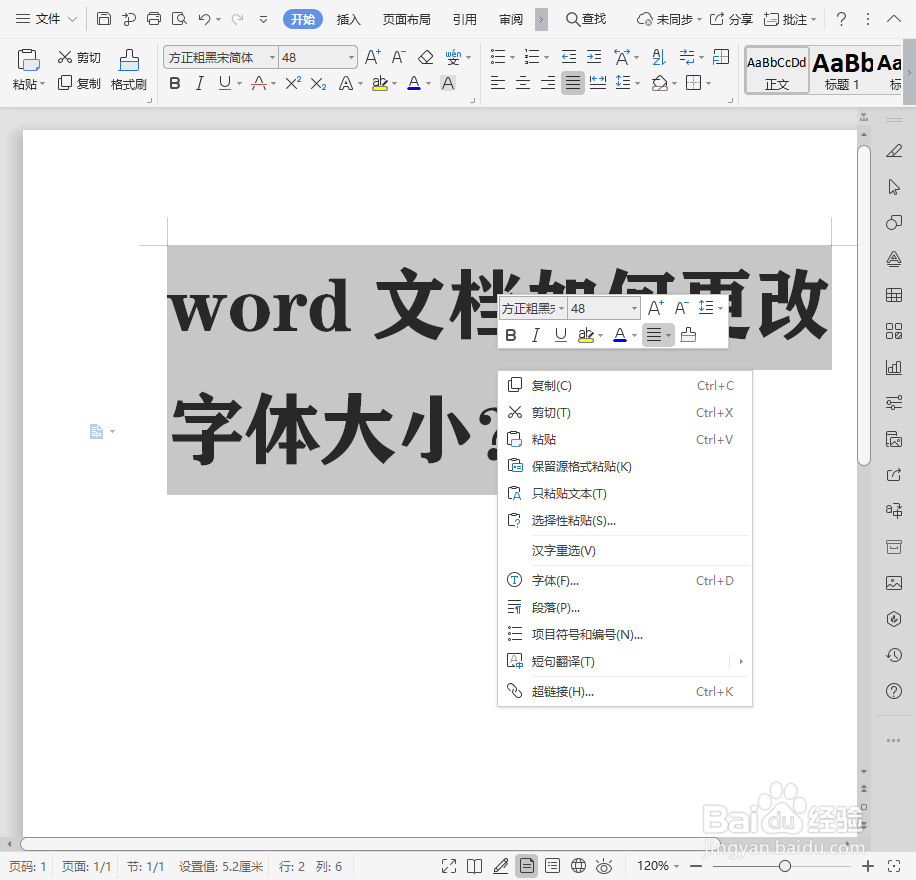Click the 查找 button in the toolbar
Viewport: 916px width, 880px height.
[586, 18]
